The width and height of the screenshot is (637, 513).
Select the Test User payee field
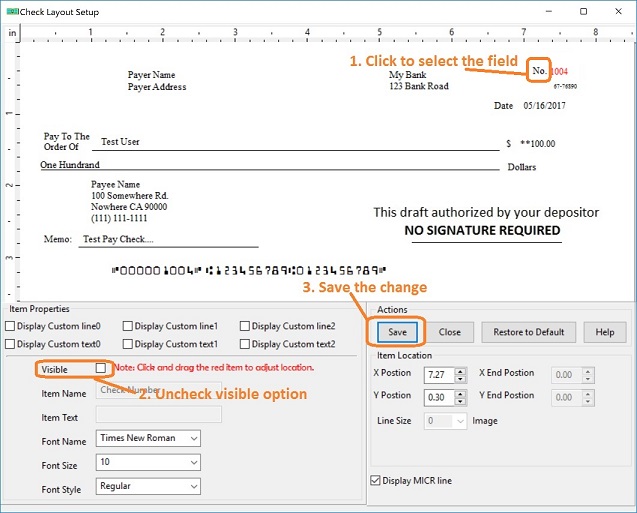click(120, 142)
